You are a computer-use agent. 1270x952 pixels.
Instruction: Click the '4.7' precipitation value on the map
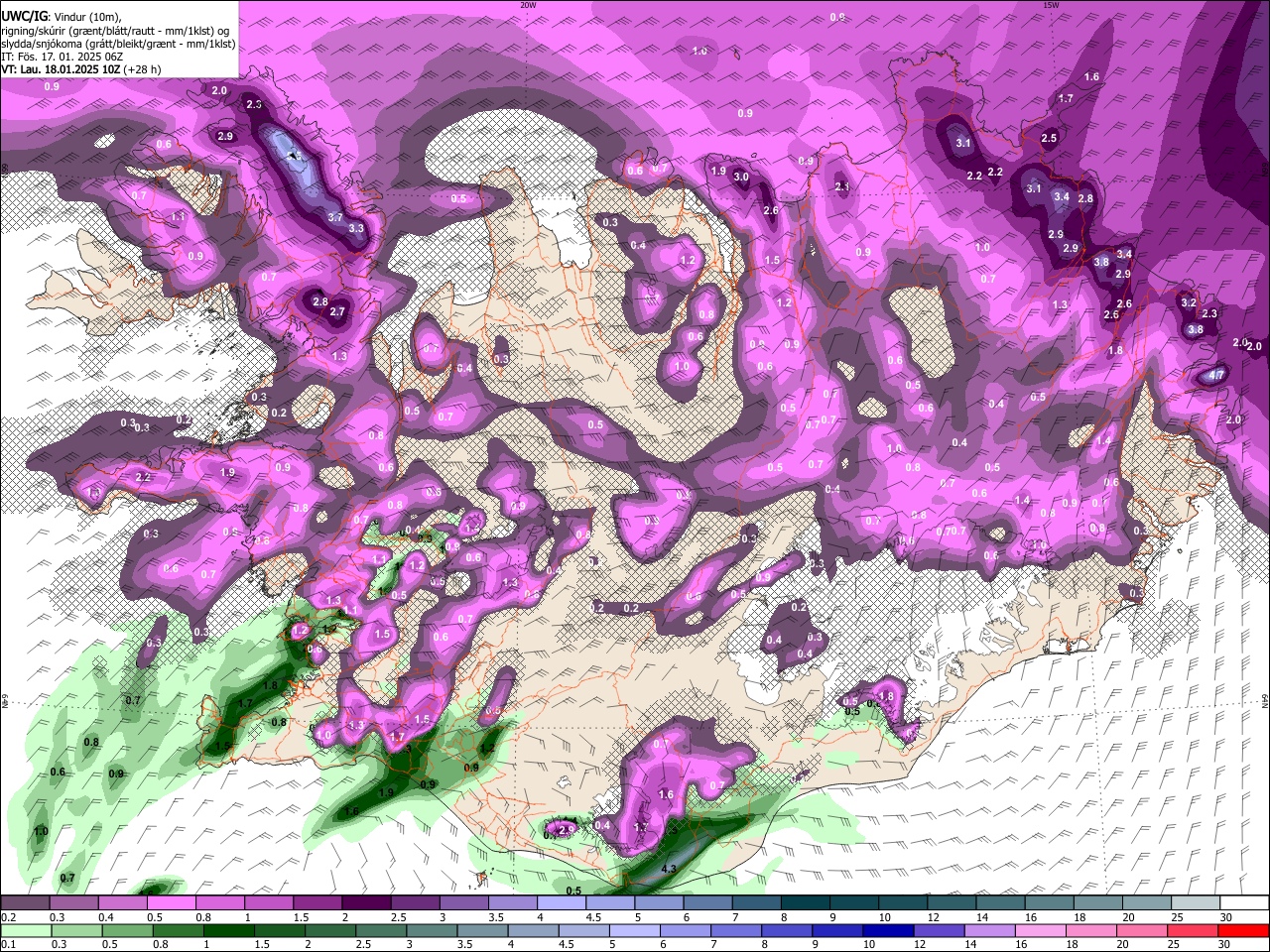coord(1215,377)
